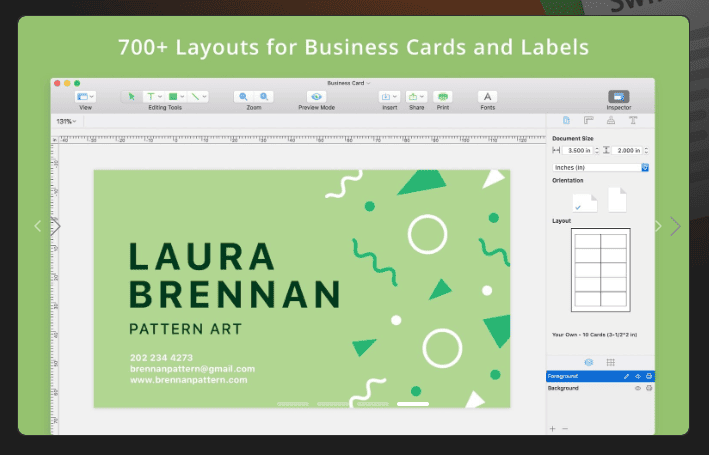Select the landscape orientation page icon
Screen dimensions: 709x455
[x=585, y=203]
